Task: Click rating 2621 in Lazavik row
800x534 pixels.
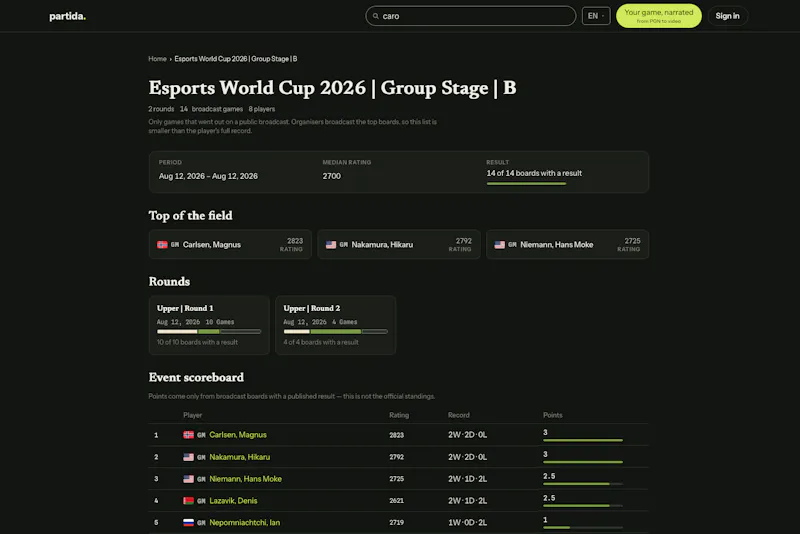Action: tap(396, 501)
